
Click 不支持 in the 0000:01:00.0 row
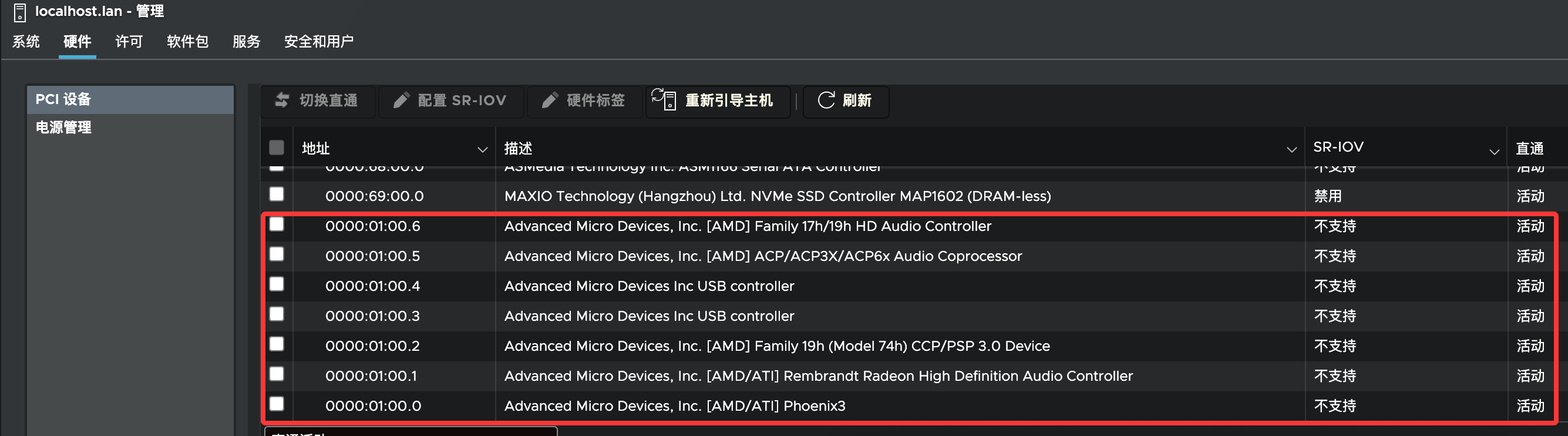point(1335,405)
